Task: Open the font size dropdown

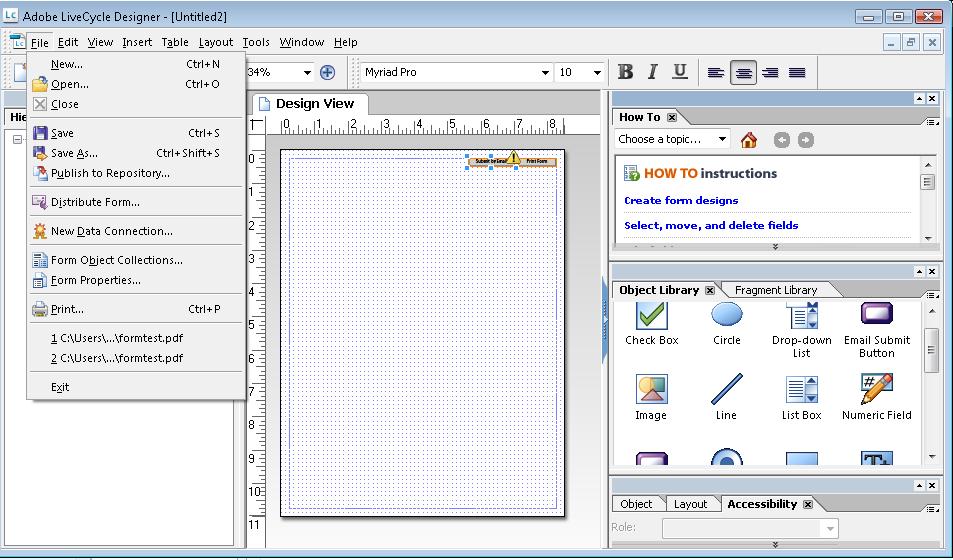Action: pyautogui.click(x=597, y=73)
